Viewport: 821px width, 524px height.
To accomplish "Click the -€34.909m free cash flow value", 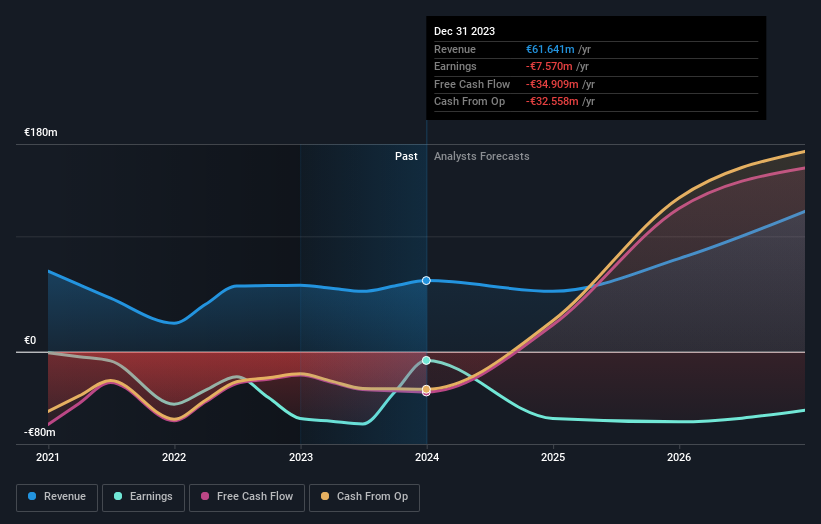I will (552, 84).
